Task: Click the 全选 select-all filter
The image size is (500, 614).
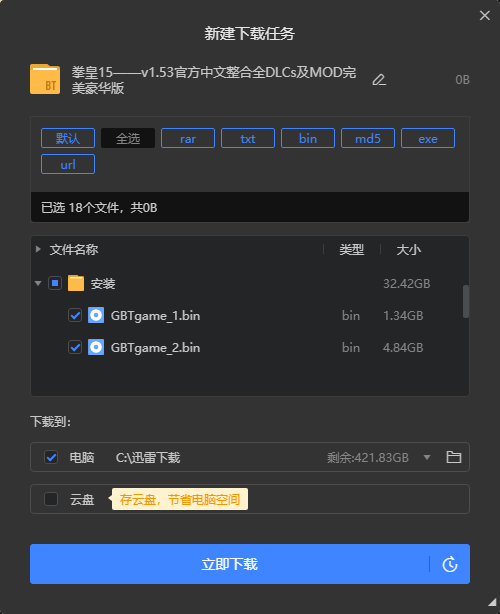Action: point(128,138)
